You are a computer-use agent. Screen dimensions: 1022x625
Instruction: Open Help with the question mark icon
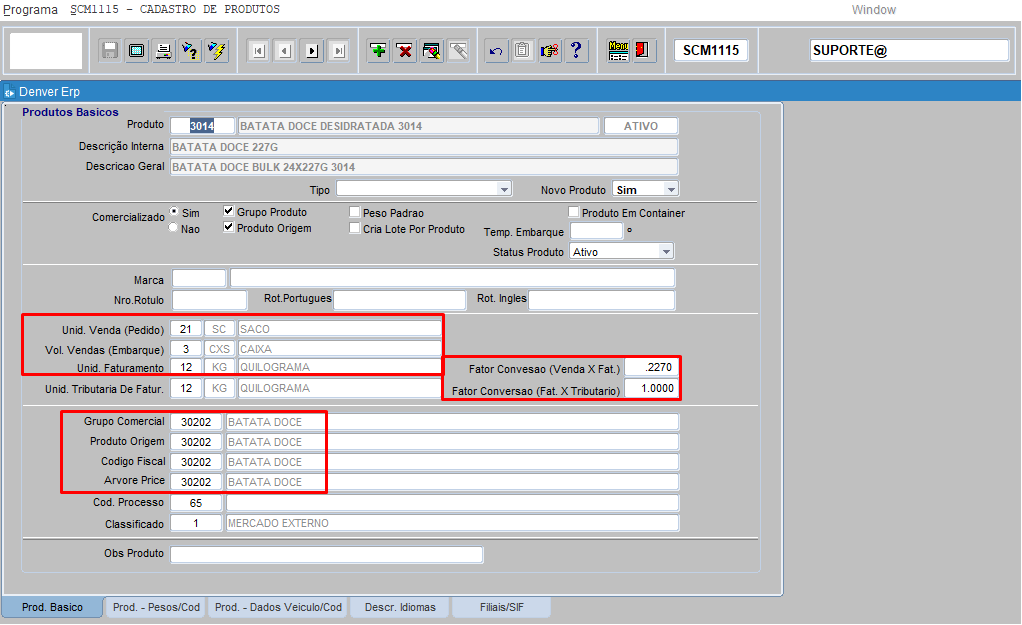[x=576, y=50]
